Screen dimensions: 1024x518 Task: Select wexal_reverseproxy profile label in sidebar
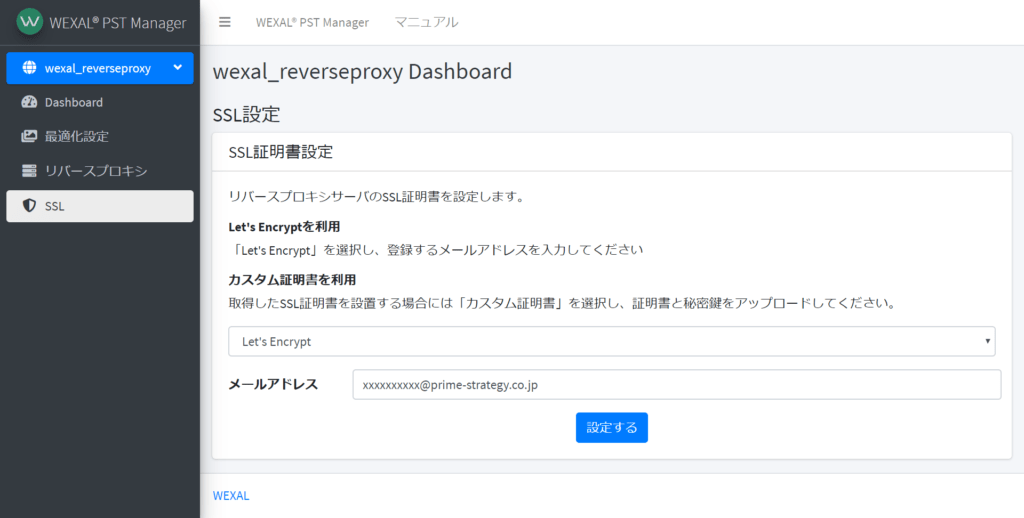(x=98, y=68)
